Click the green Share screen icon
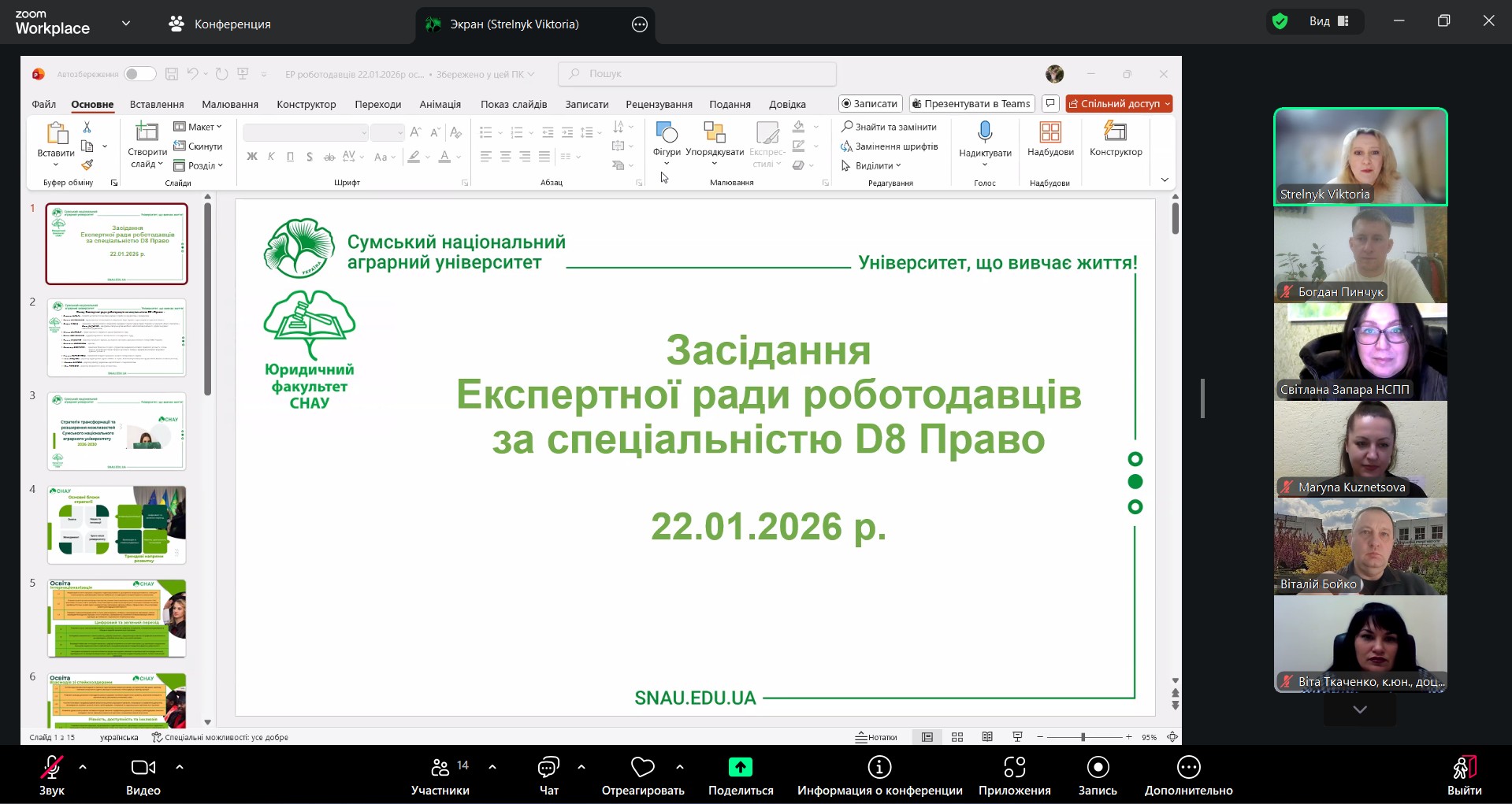 (740, 768)
